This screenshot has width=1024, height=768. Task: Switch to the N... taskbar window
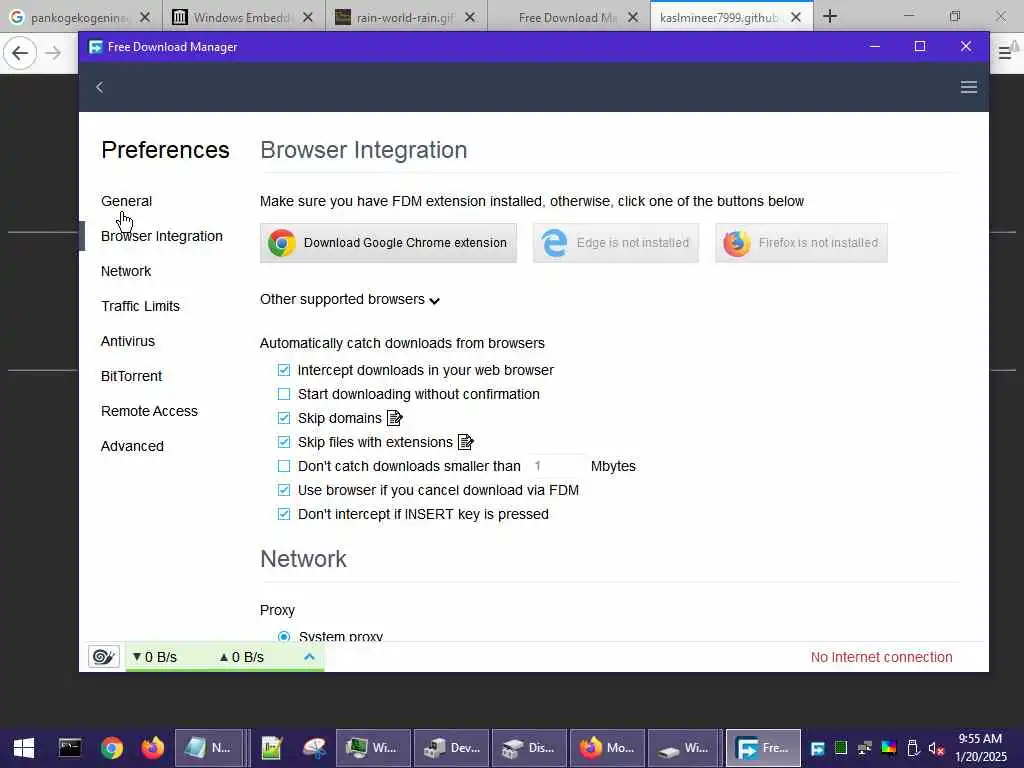click(209, 748)
